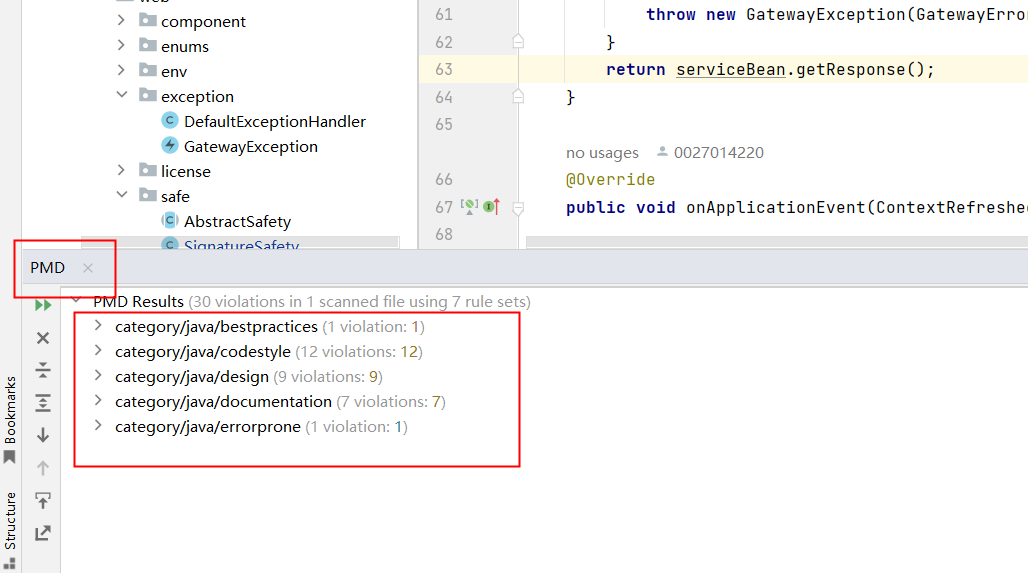Select the env folder icon
The height and width of the screenshot is (573, 1028).
[148, 70]
